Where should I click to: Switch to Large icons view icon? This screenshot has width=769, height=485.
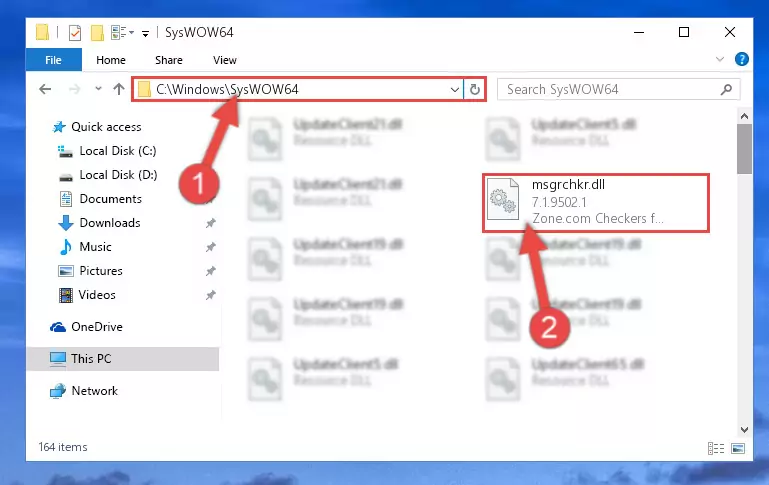point(738,448)
